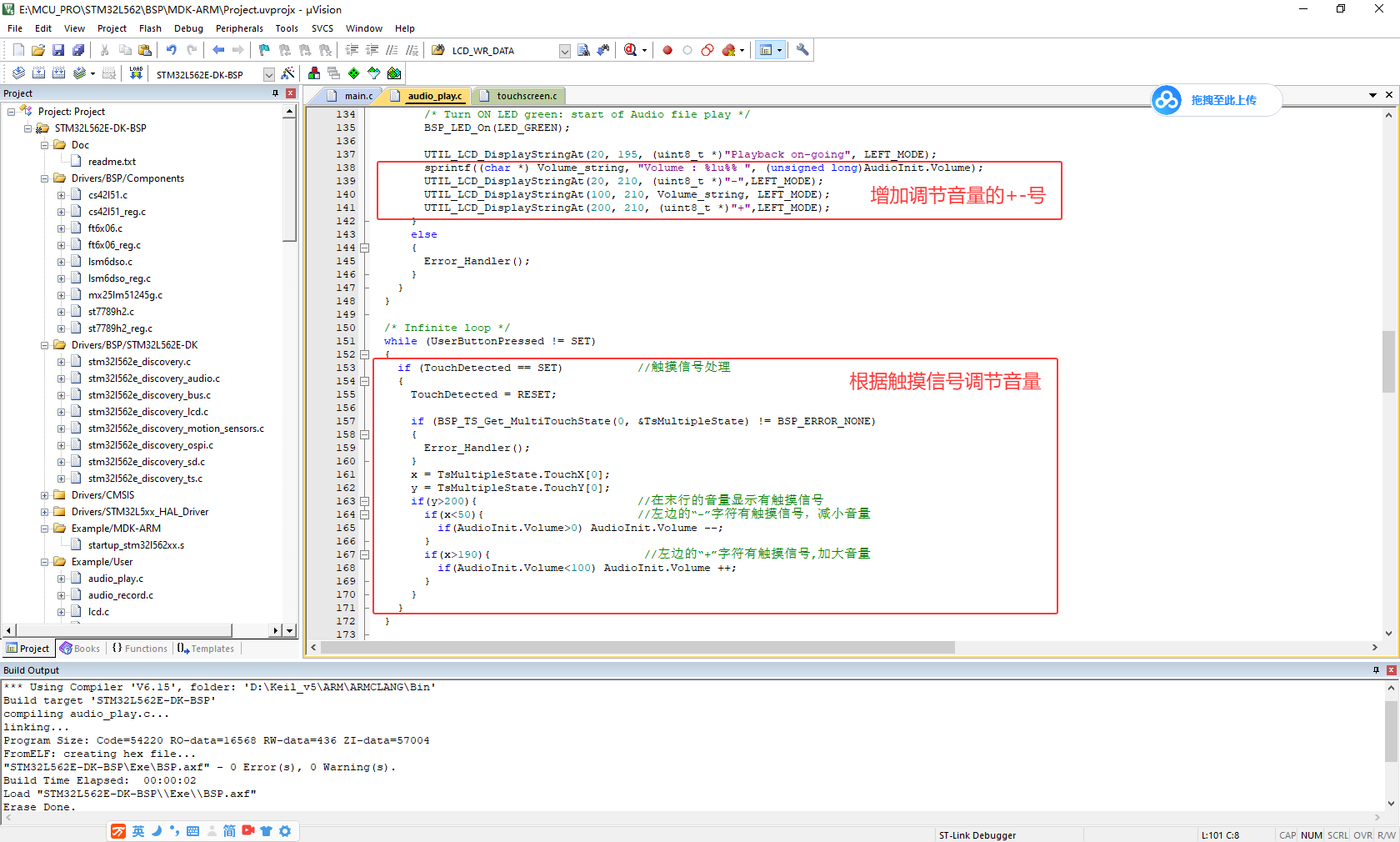
Task: Switch to the main.c tab
Action: pos(351,96)
